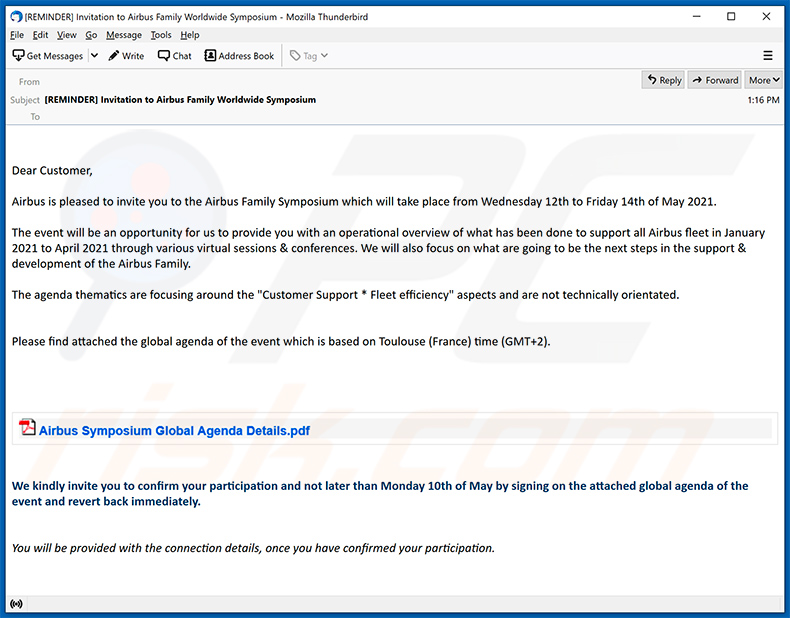790x618 pixels.
Task: Open the Help menu
Action: (190, 35)
